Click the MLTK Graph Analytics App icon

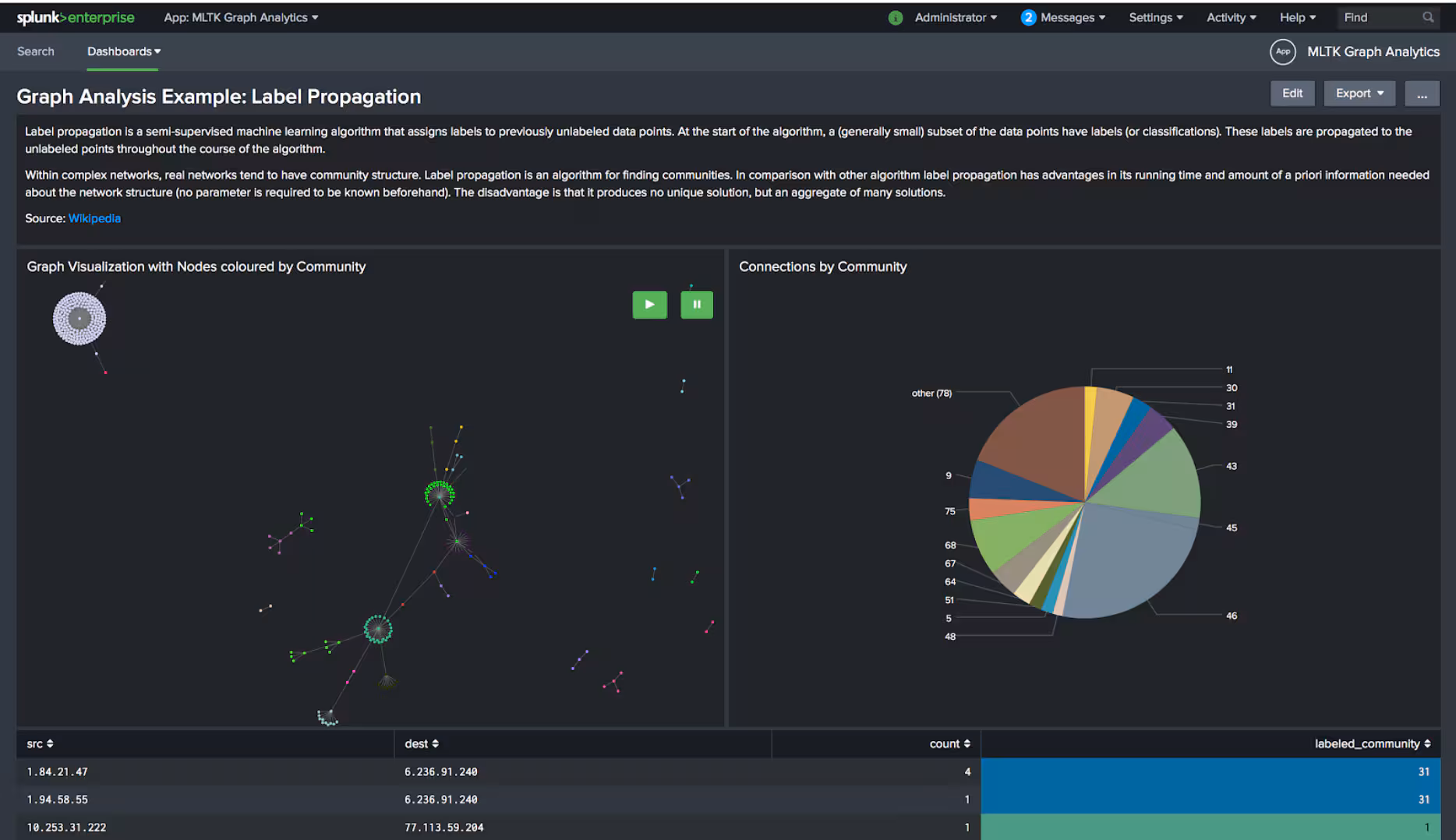[x=1283, y=51]
